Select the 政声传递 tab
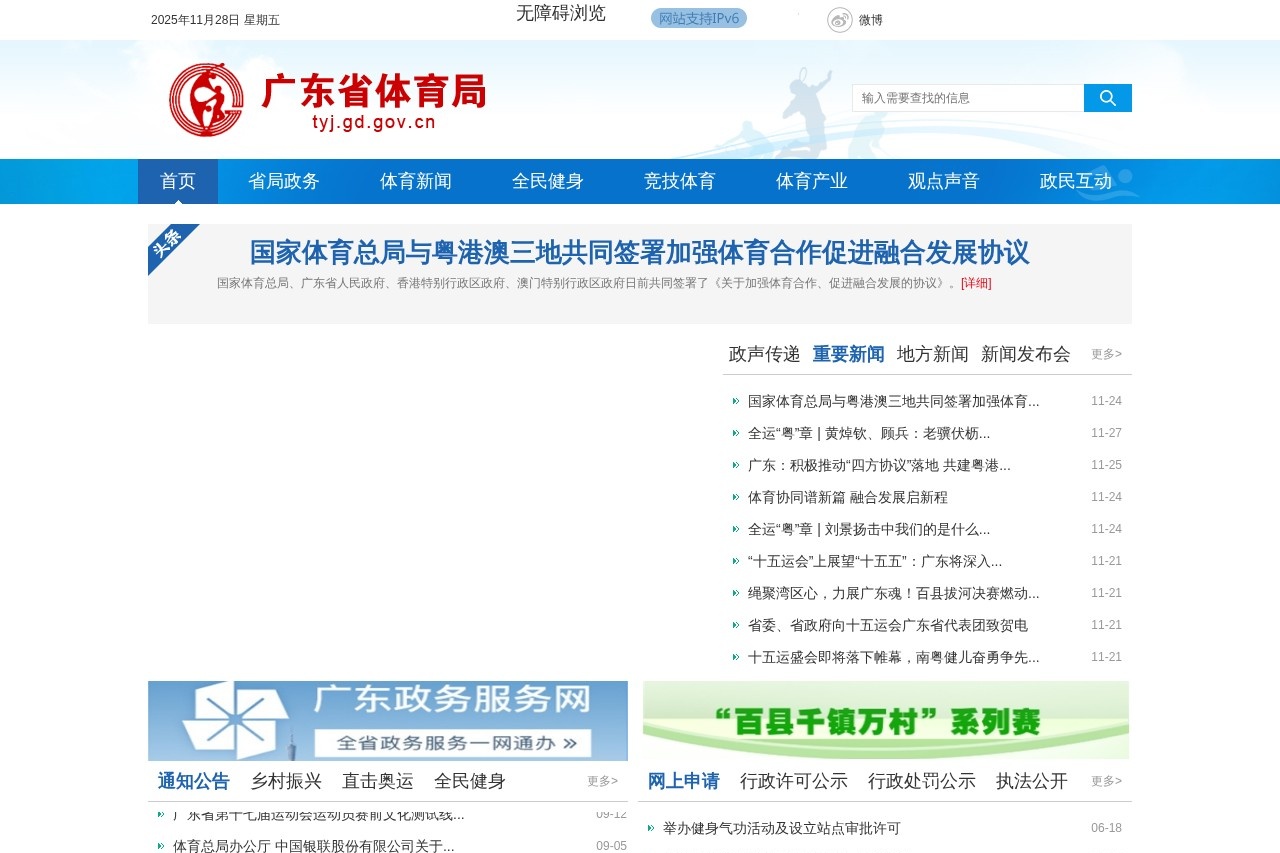This screenshot has height=853, width=1280. point(764,355)
